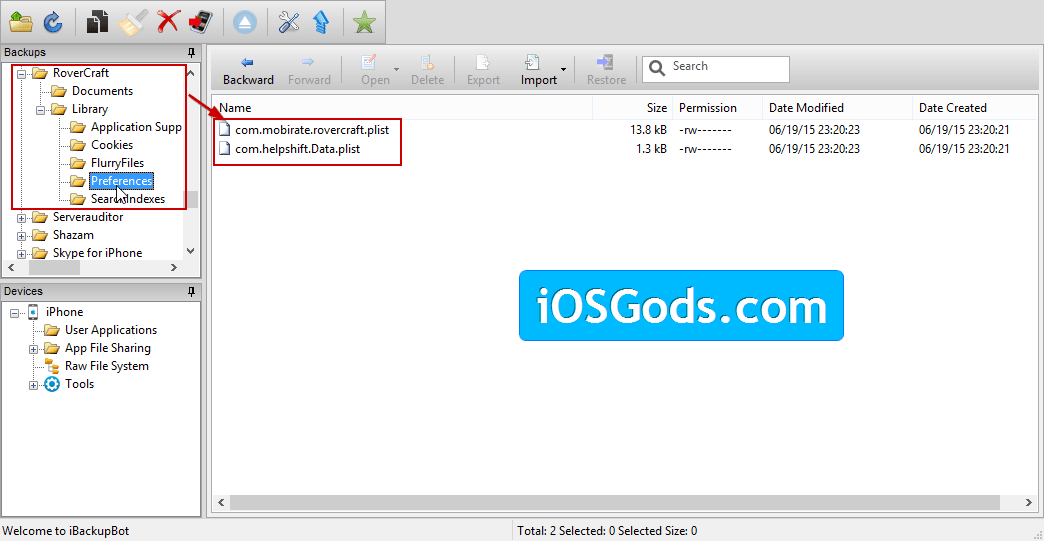
Task: Click the restore to phone icon
Action: tap(201, 21)
